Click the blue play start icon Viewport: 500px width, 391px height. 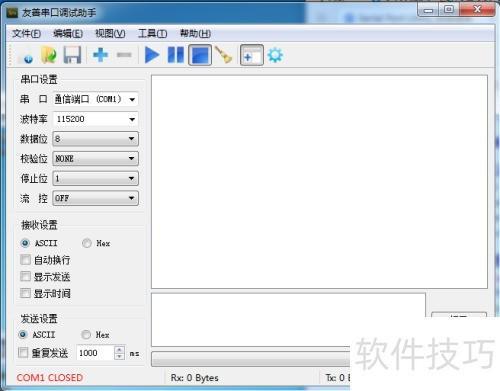(x=152, y=55)
